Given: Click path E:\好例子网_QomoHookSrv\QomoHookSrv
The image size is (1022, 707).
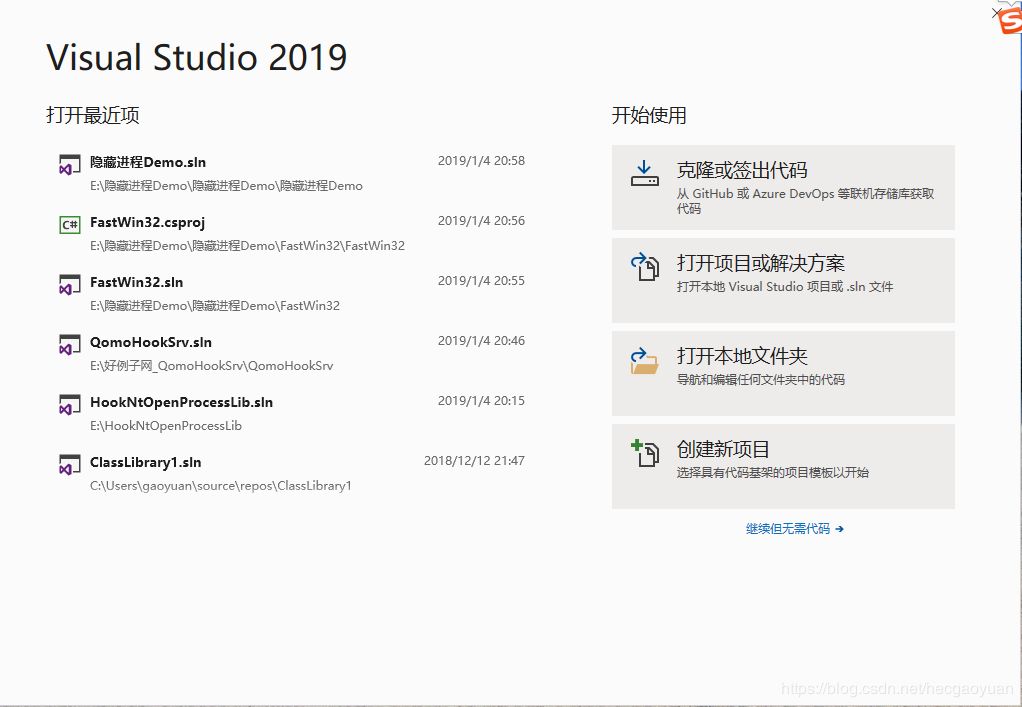Looking at the screenshot, I should (x=211, y=366).
